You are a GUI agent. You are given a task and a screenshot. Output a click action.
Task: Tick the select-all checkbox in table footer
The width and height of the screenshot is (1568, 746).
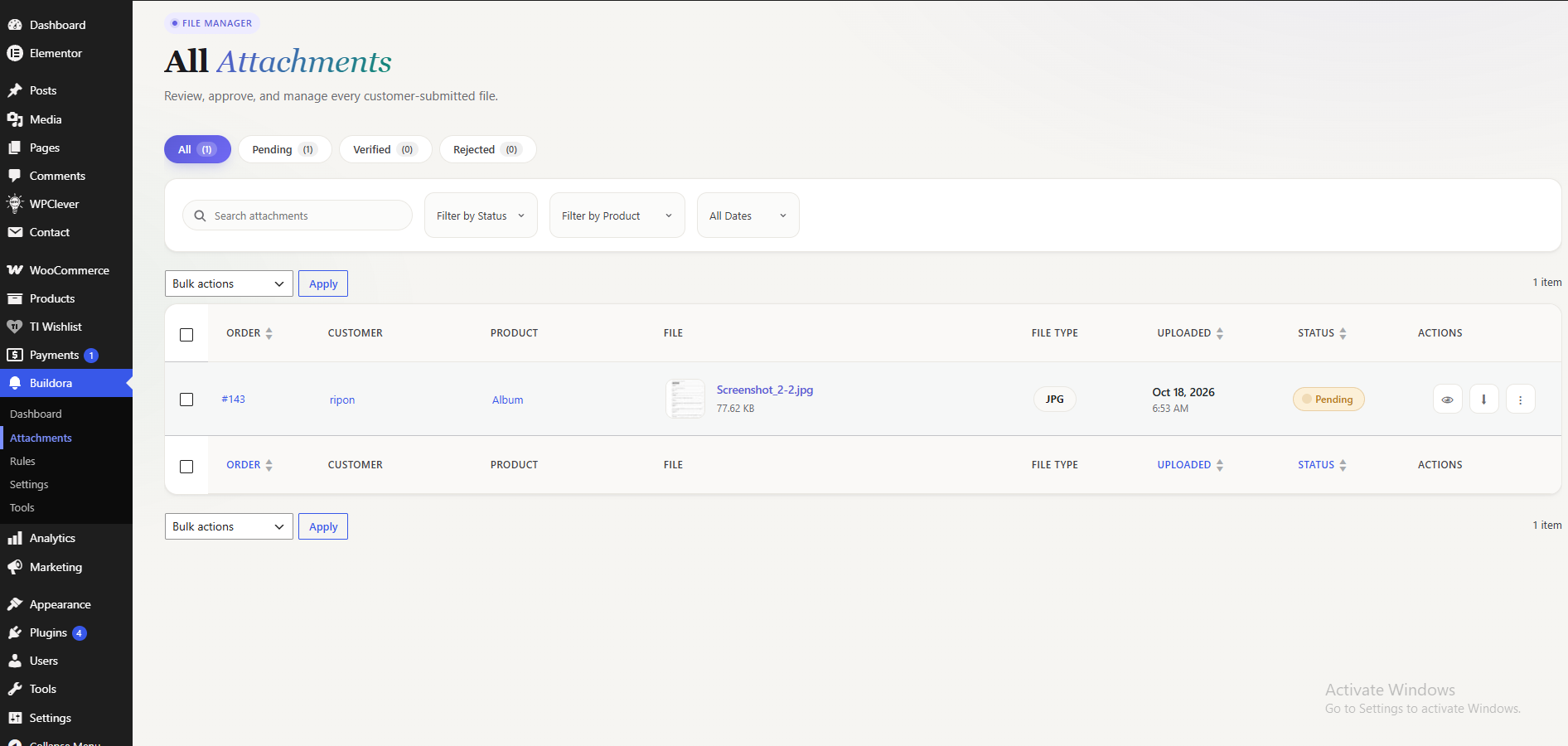[x=186, y=466]
